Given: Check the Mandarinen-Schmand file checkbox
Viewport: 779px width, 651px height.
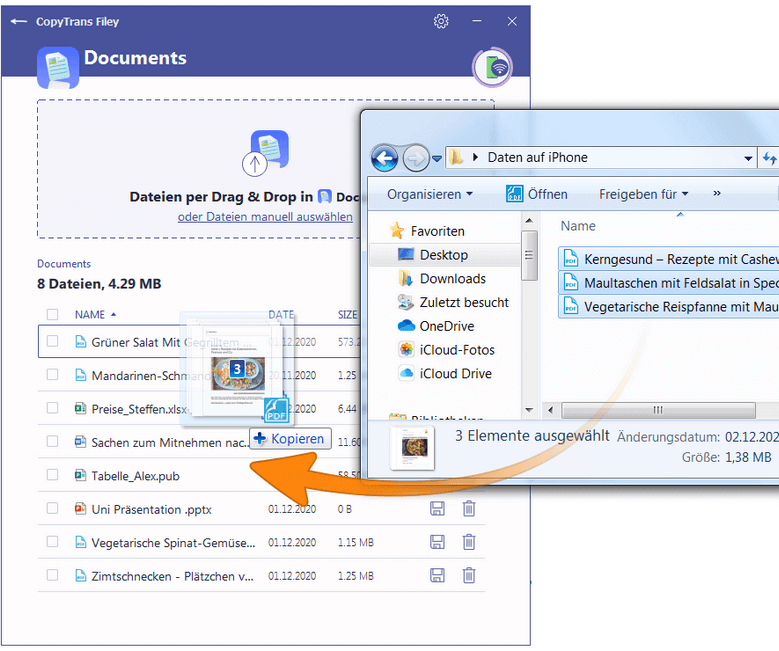Looking at the screenshot, I should pyautogui.click(x=52, y=374).
